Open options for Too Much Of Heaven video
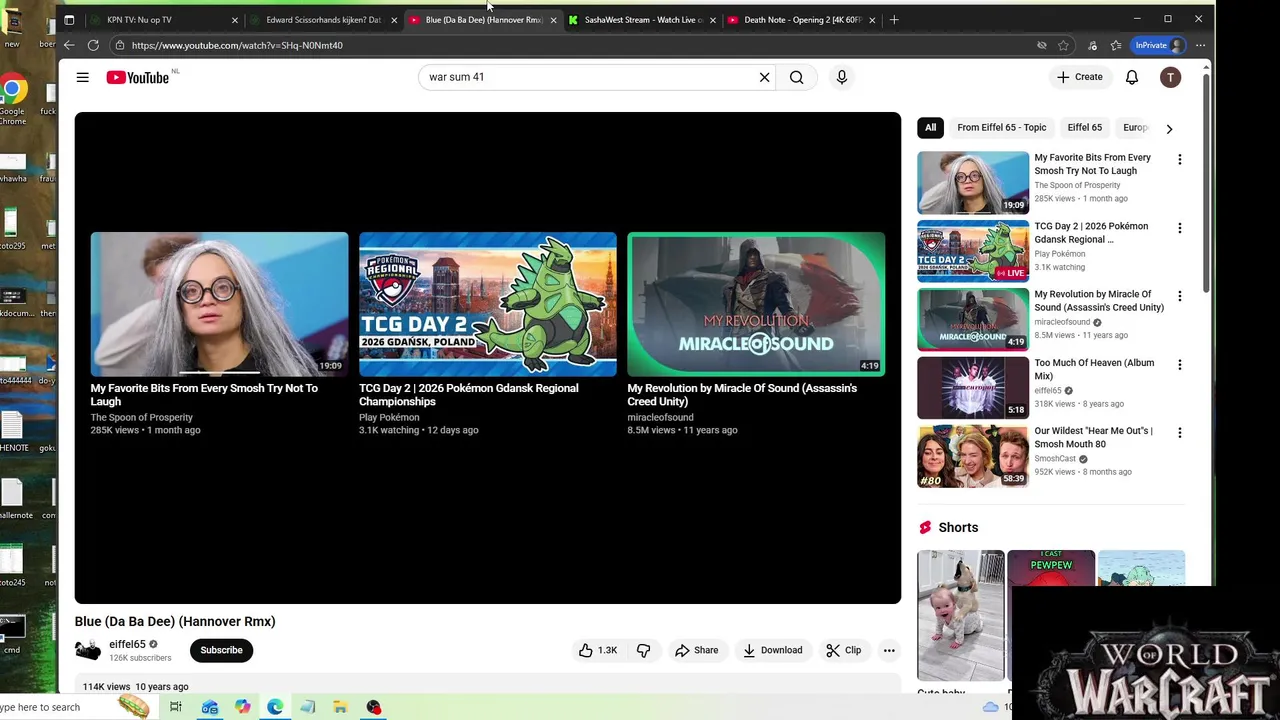The width and height of the screenshot is (1280, 720). [1179, 365]
